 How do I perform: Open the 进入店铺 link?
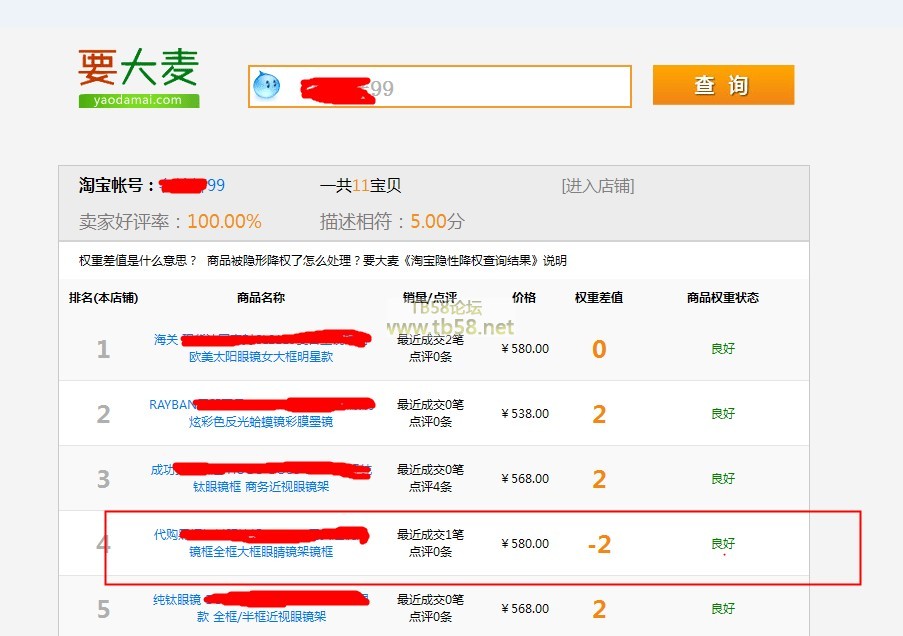click(x=598, y=186)
